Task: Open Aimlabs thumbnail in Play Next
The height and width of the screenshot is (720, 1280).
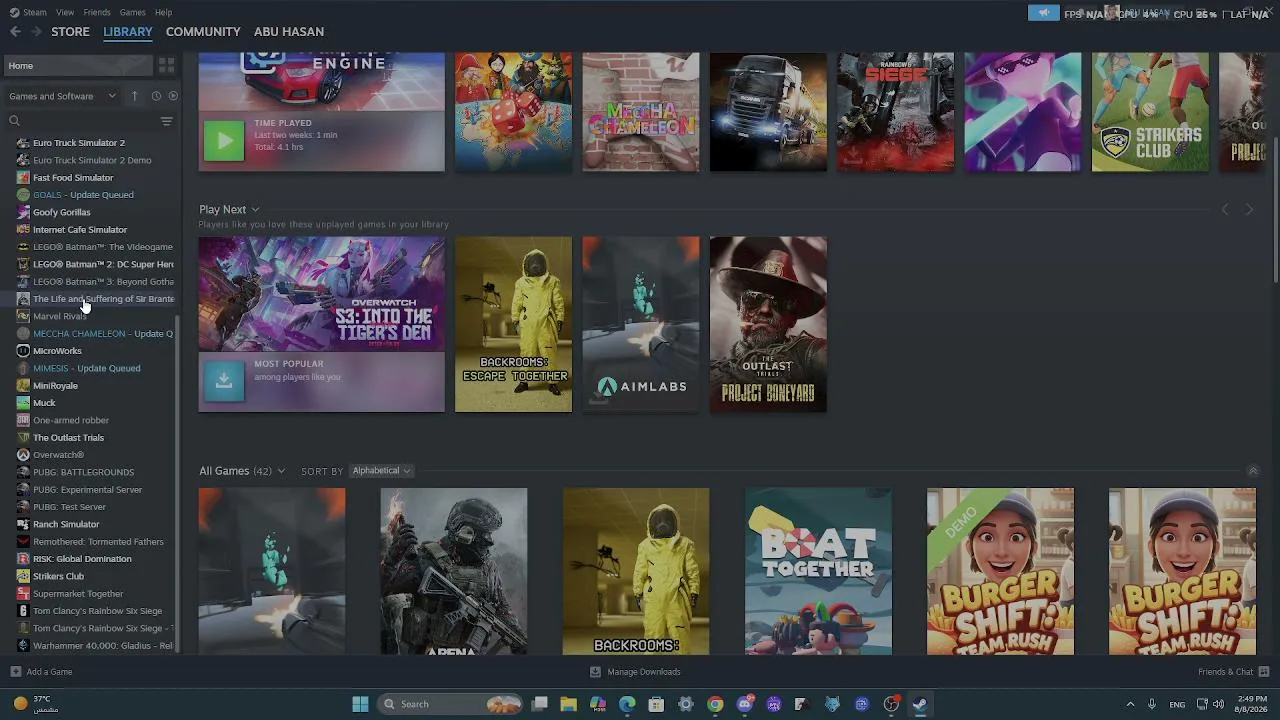Action: [x=641, y=324]
